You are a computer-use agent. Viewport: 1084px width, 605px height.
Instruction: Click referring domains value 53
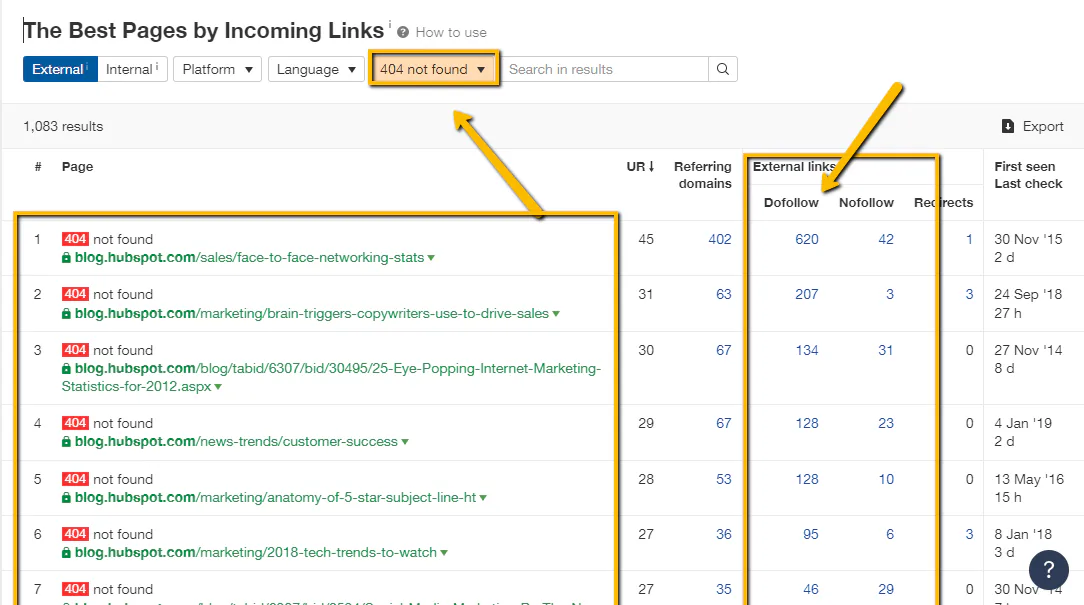coord(724,479)
